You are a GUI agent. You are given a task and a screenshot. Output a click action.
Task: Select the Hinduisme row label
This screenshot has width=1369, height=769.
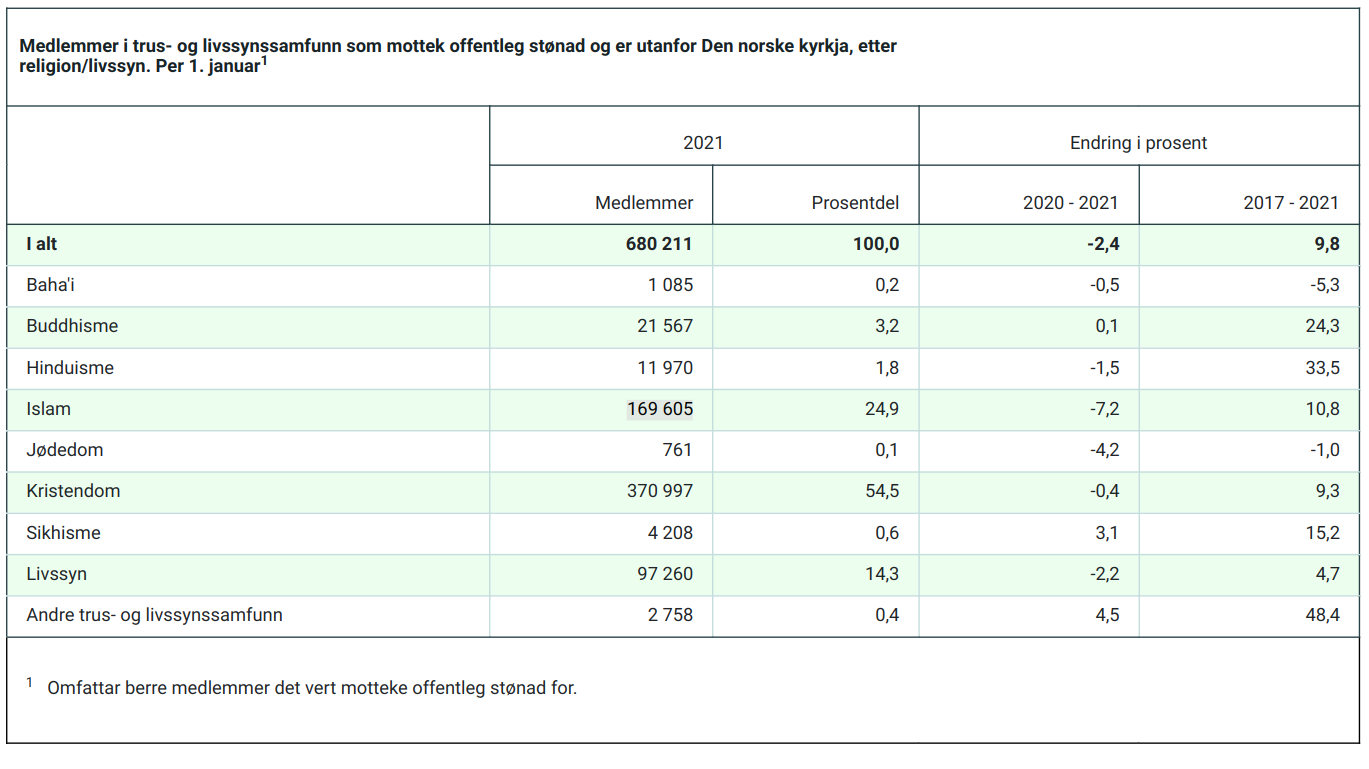click(70, 368)
